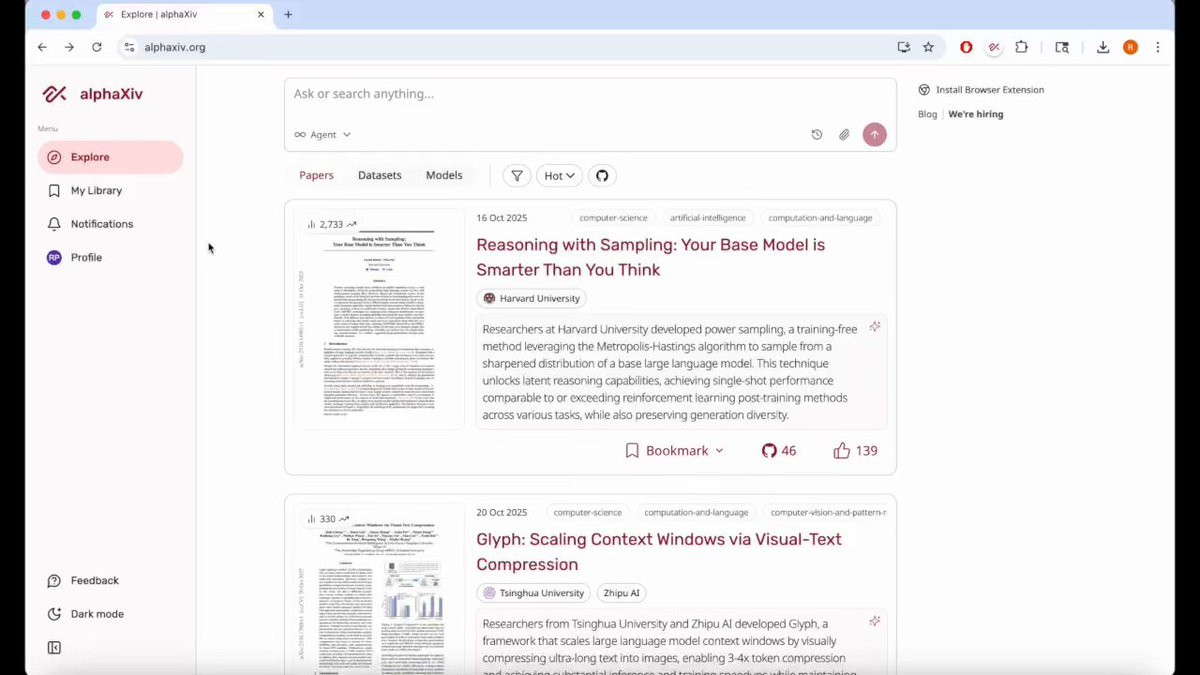1200x675 pixels.
Task: Click sparkle icon on Glyph summary
Action: (x=875, y=621)
